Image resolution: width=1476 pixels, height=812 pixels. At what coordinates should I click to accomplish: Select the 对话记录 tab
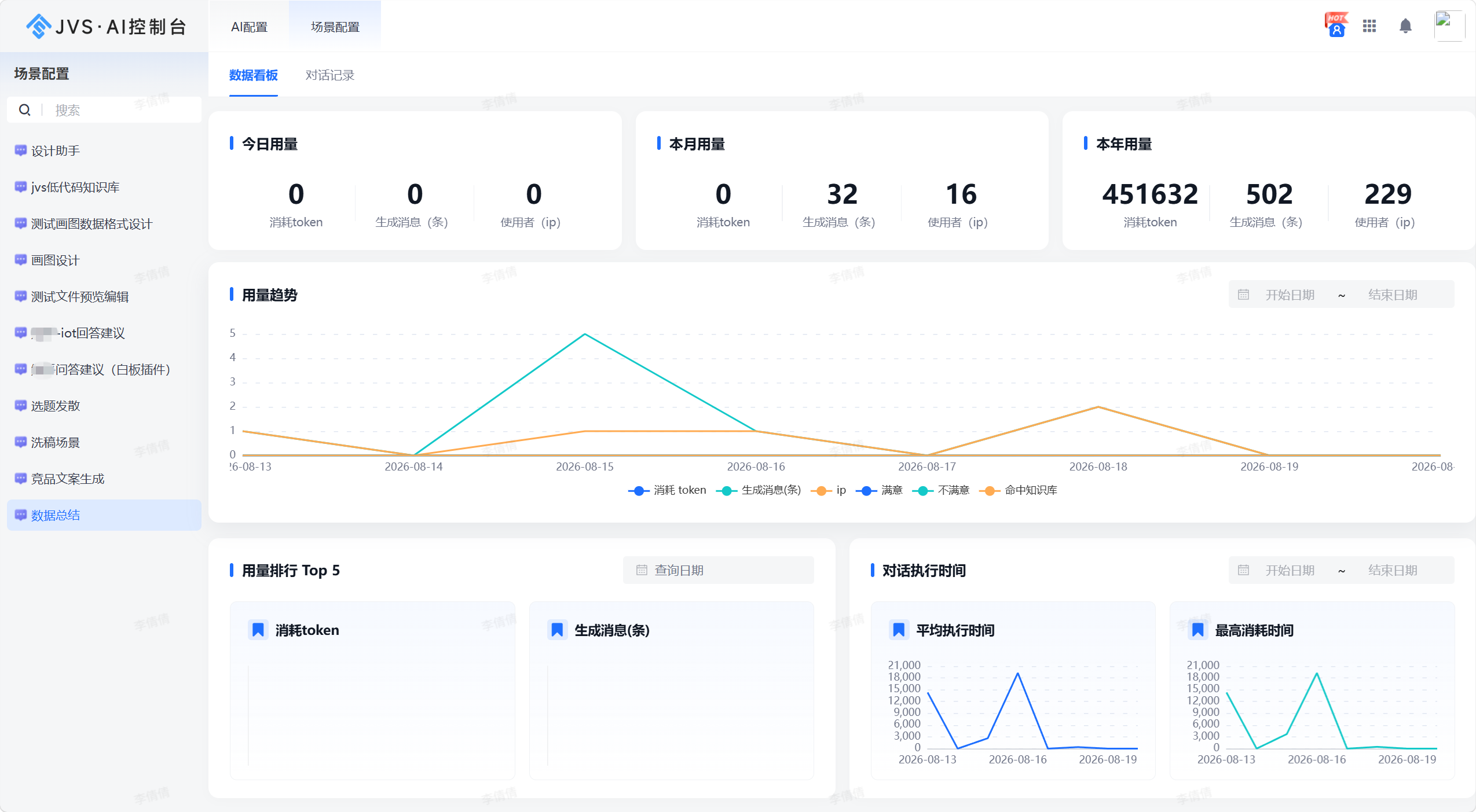[x=329, y=75]
